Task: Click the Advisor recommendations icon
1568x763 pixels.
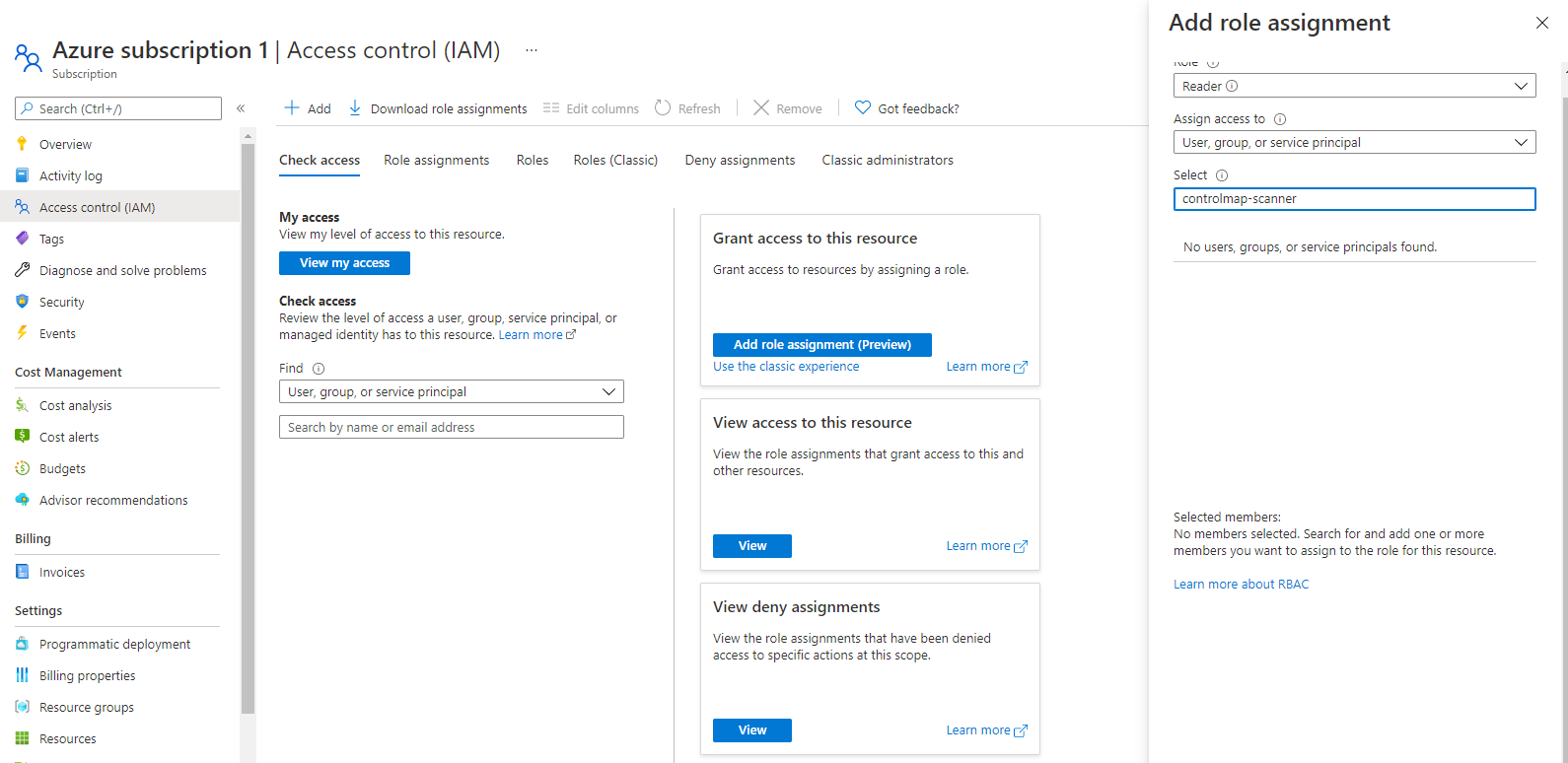Action: (x=22, y=500)
